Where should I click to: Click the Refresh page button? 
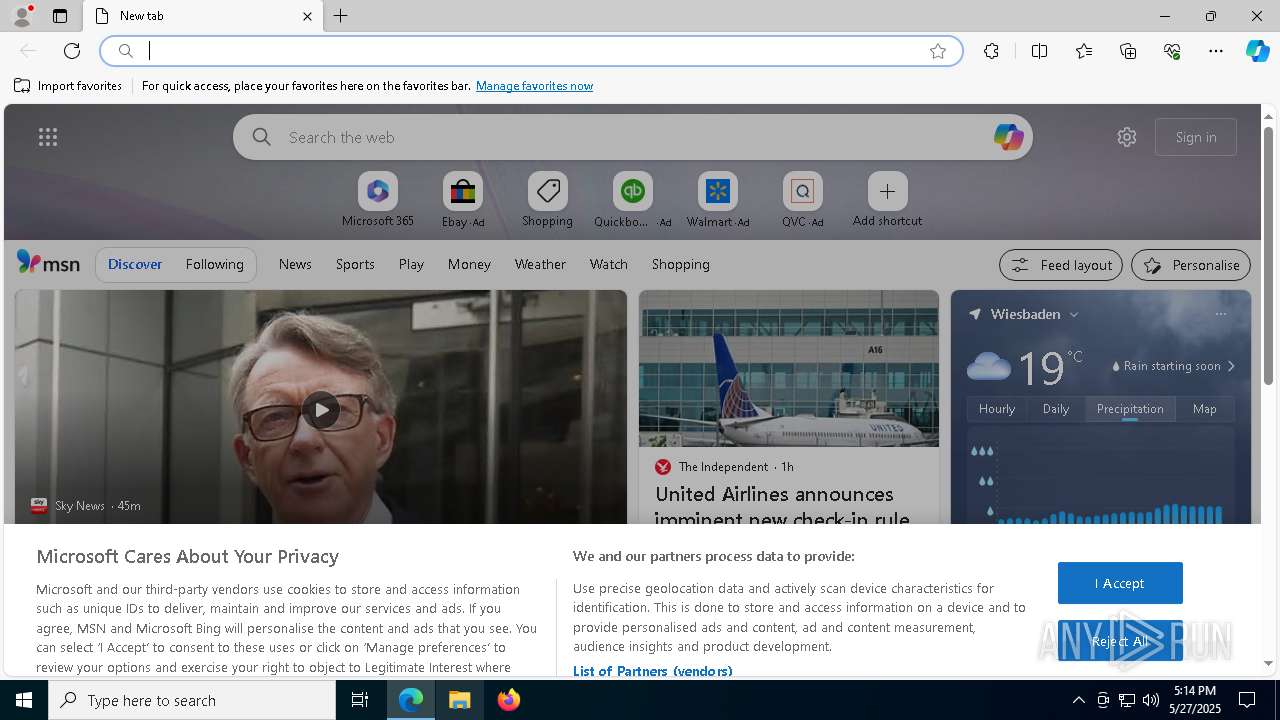pos(72,51)
